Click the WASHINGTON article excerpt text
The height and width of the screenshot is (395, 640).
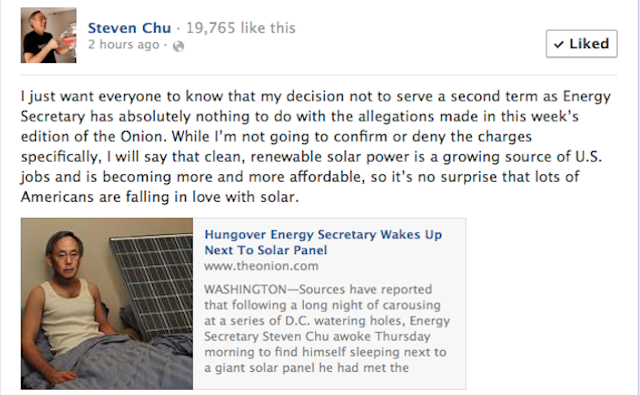[327, 328]
